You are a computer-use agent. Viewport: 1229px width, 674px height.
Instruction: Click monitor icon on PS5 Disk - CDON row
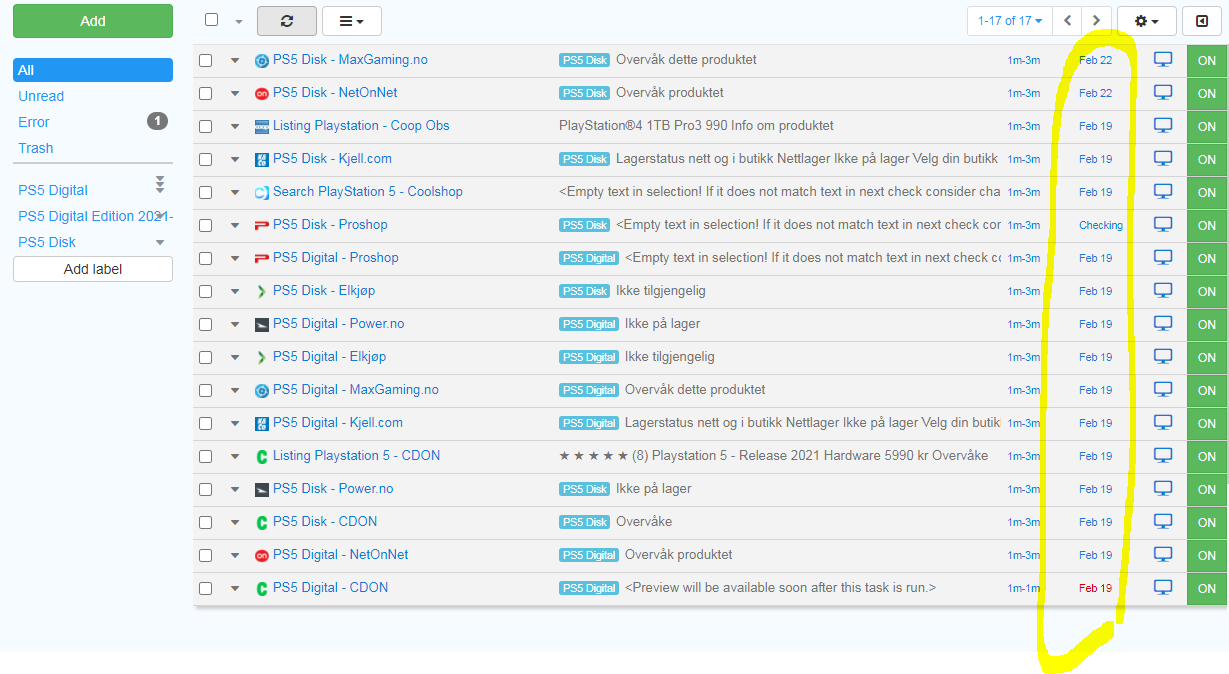tap(1163, 522)
